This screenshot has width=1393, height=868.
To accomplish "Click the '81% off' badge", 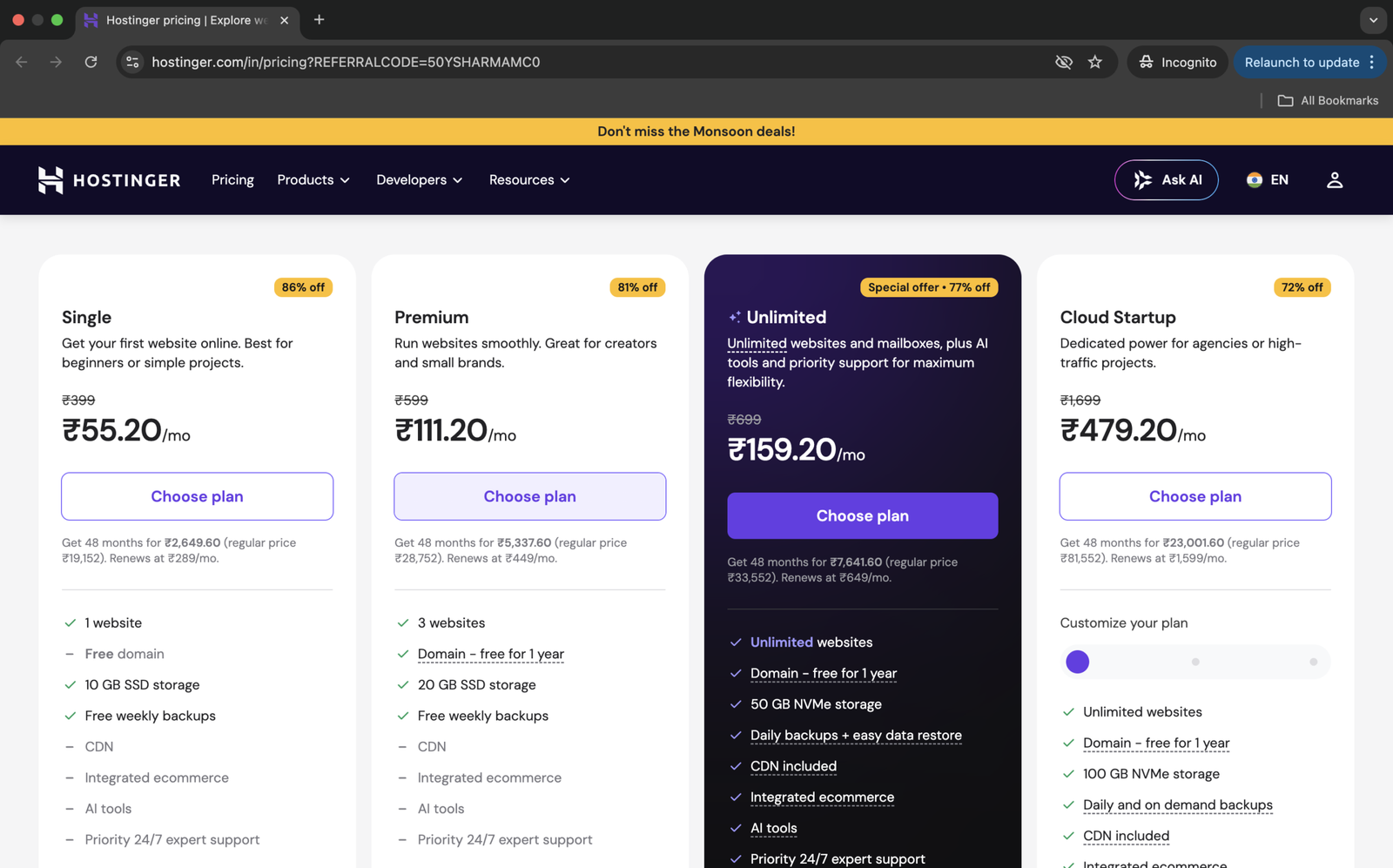I will click(x=637, y=287).
